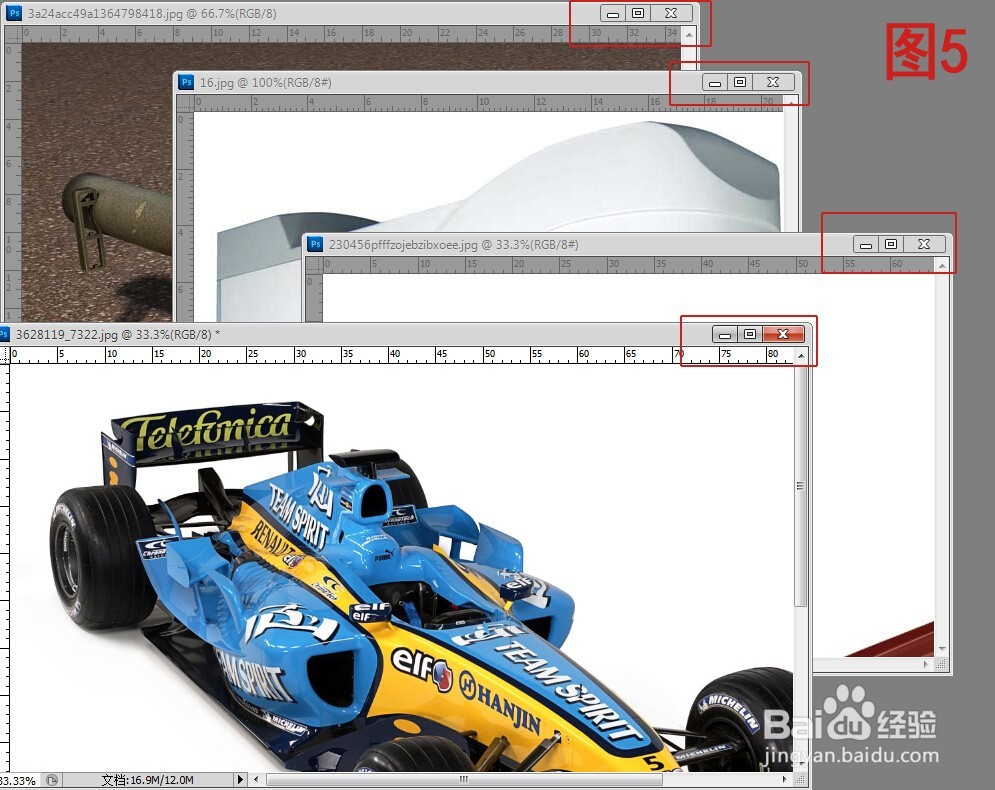The image size is (995, 790).
Task: Maximize the 3628119_7322.jpg window
Action: pyautogui.click(x=750, y=334)
